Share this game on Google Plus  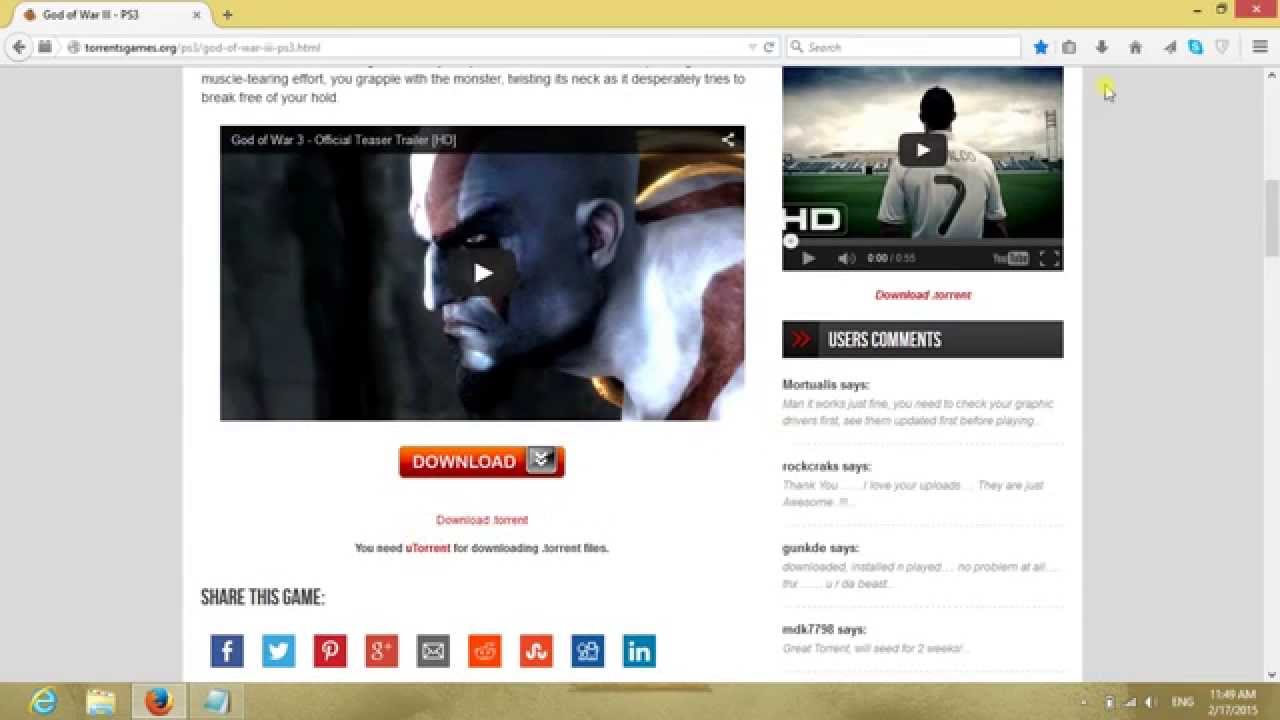coord(381,651)
